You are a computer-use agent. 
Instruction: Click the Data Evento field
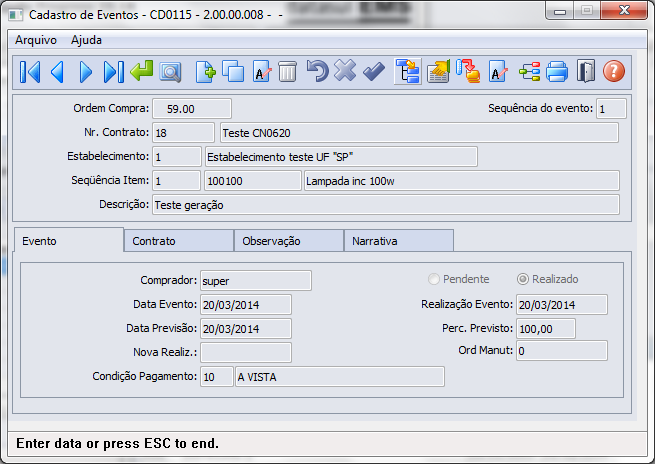[246, 305]
